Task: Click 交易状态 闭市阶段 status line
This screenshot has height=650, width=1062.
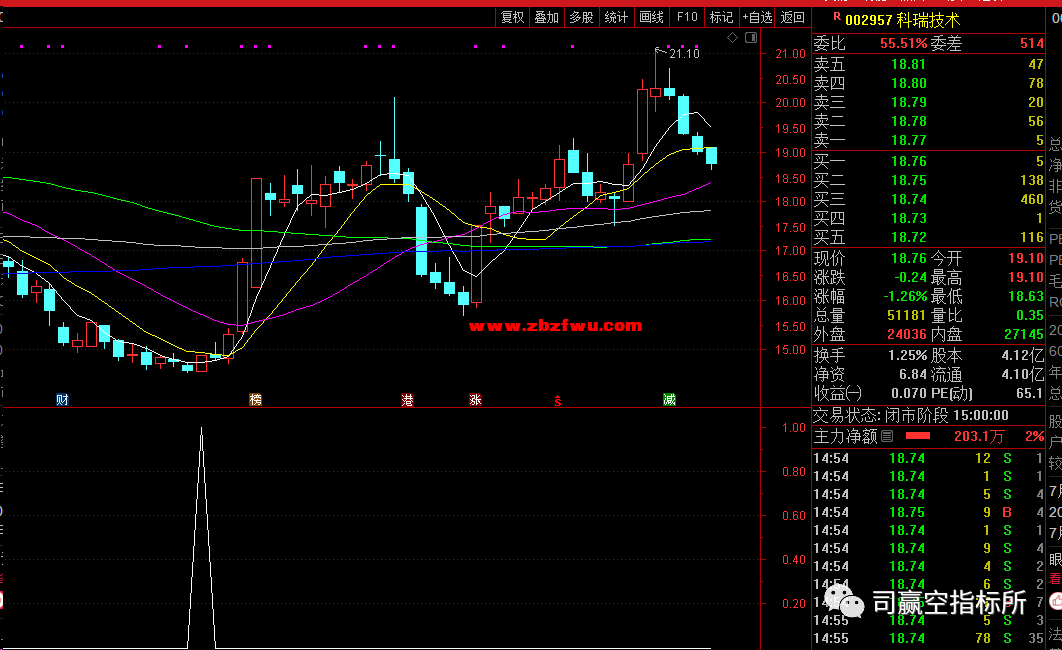Action: pyautogui.click(x=911, y=415)
